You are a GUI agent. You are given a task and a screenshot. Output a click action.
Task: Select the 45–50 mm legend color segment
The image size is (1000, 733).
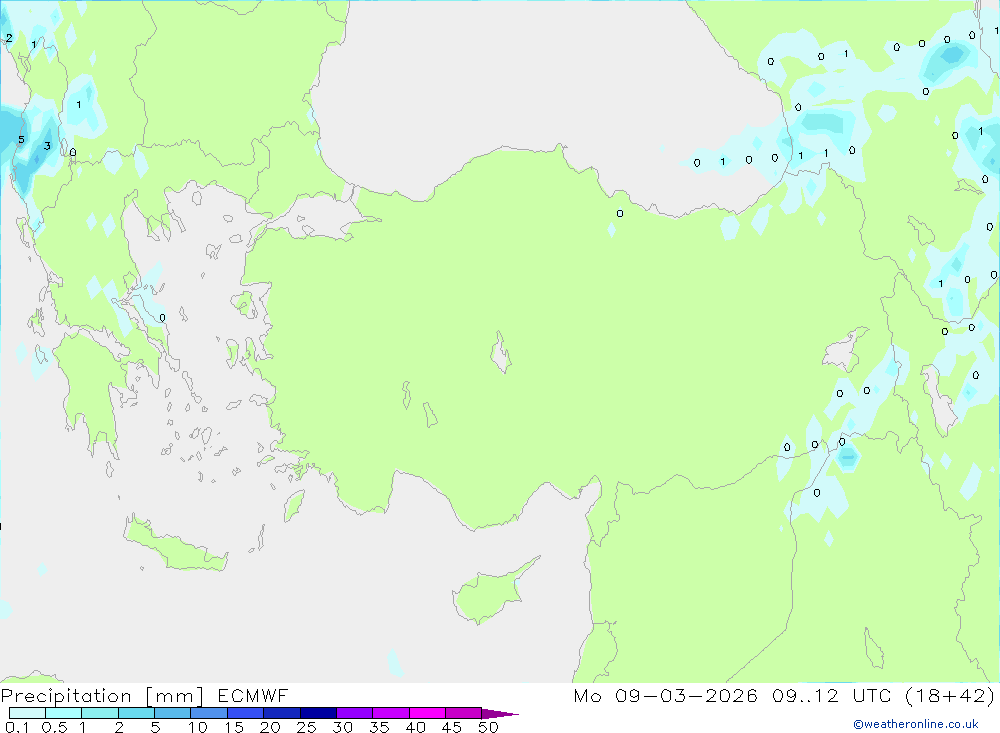pos(464,713)
